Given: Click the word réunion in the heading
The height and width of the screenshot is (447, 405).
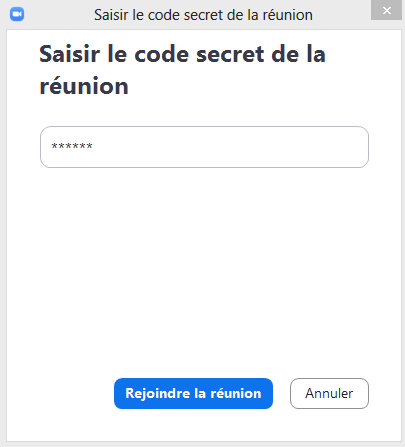Looking at the screenshot, I should [x=84, y=86].
